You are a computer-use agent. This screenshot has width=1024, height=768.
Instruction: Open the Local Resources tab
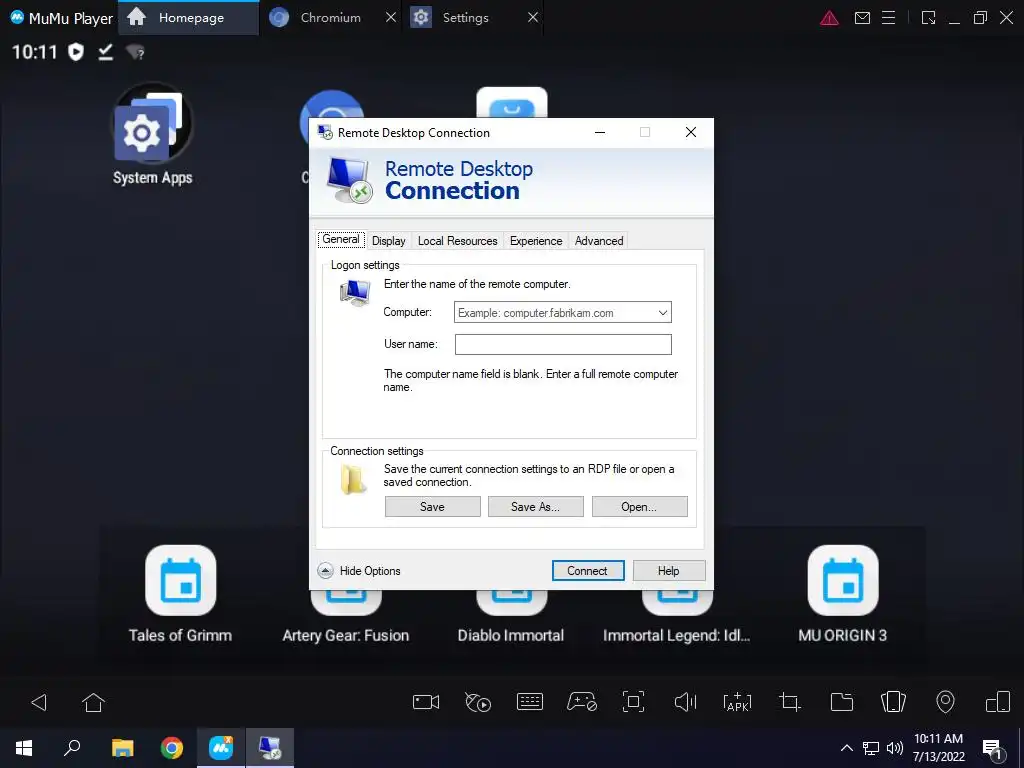tap(458, 241)
